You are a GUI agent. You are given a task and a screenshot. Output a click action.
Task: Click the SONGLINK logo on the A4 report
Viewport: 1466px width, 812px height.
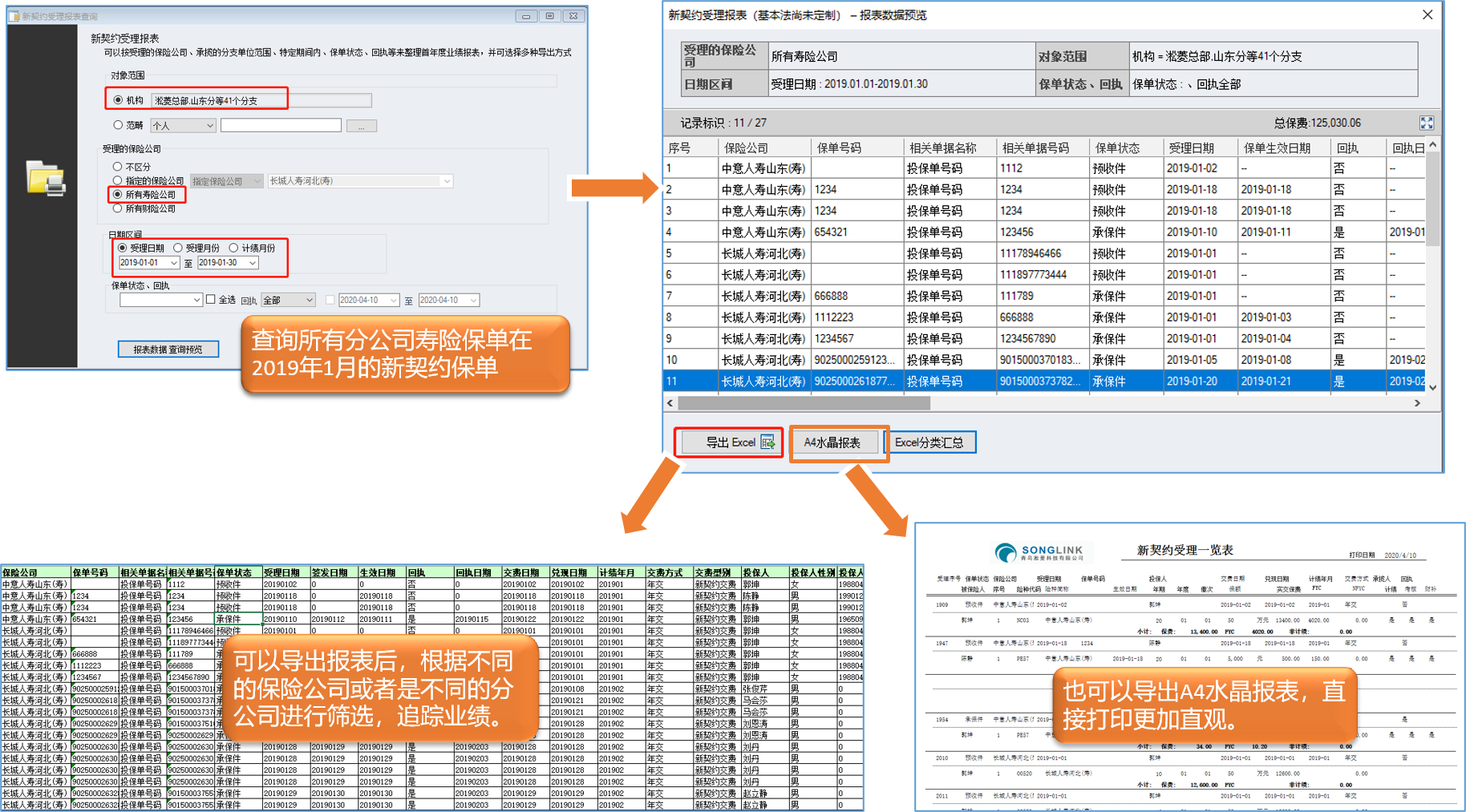pos(1039,552)
